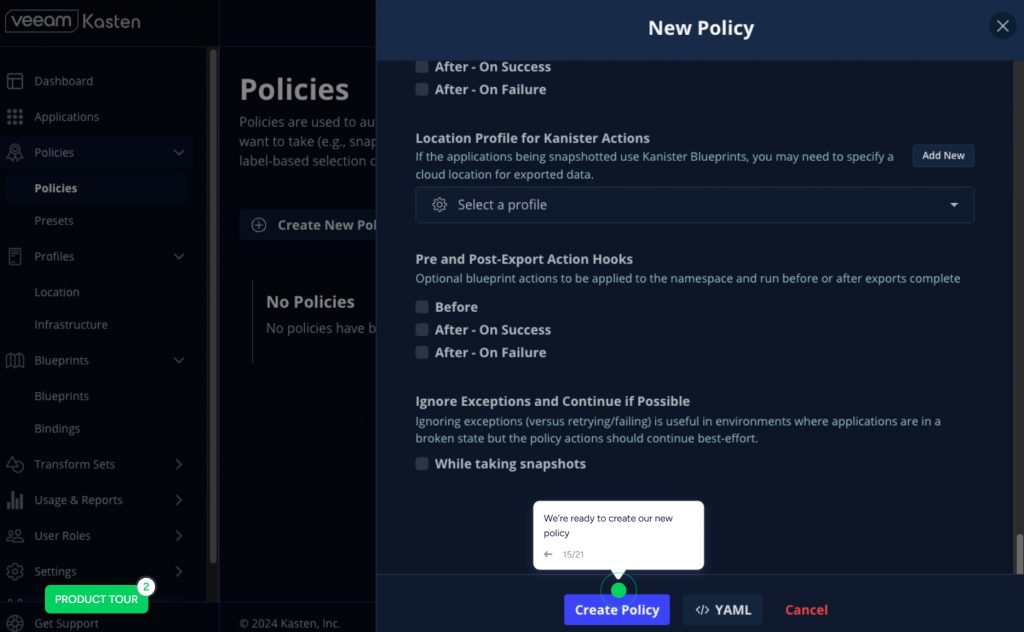Collapse the Policies sidebar section chevron
Image resolution: width=1024 pixels, height=632 pixels.
pyautogui.click(x=179, y=153)
